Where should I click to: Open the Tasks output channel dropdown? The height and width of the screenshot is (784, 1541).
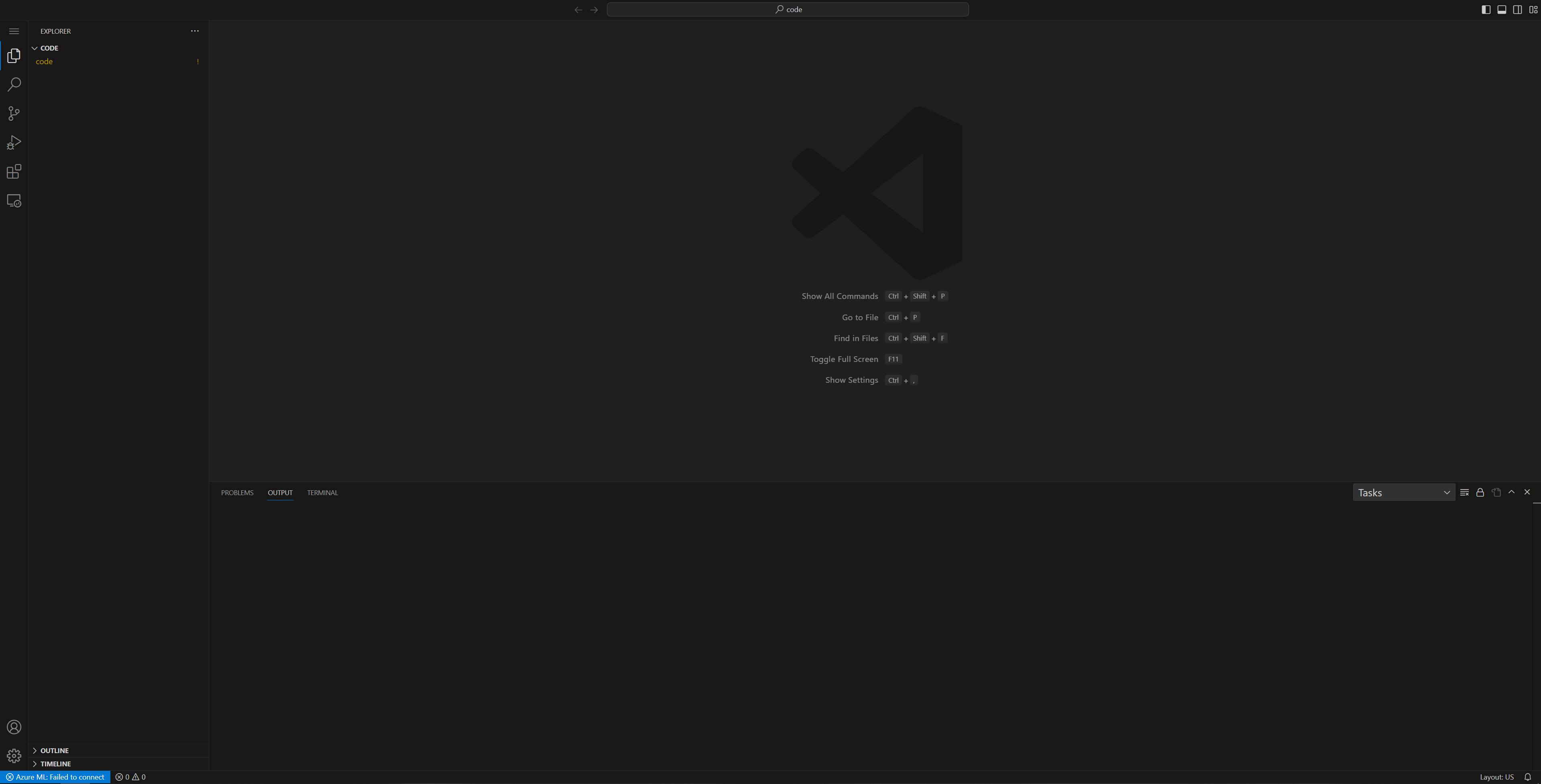pyautogui.click(x=1403, y=492)
